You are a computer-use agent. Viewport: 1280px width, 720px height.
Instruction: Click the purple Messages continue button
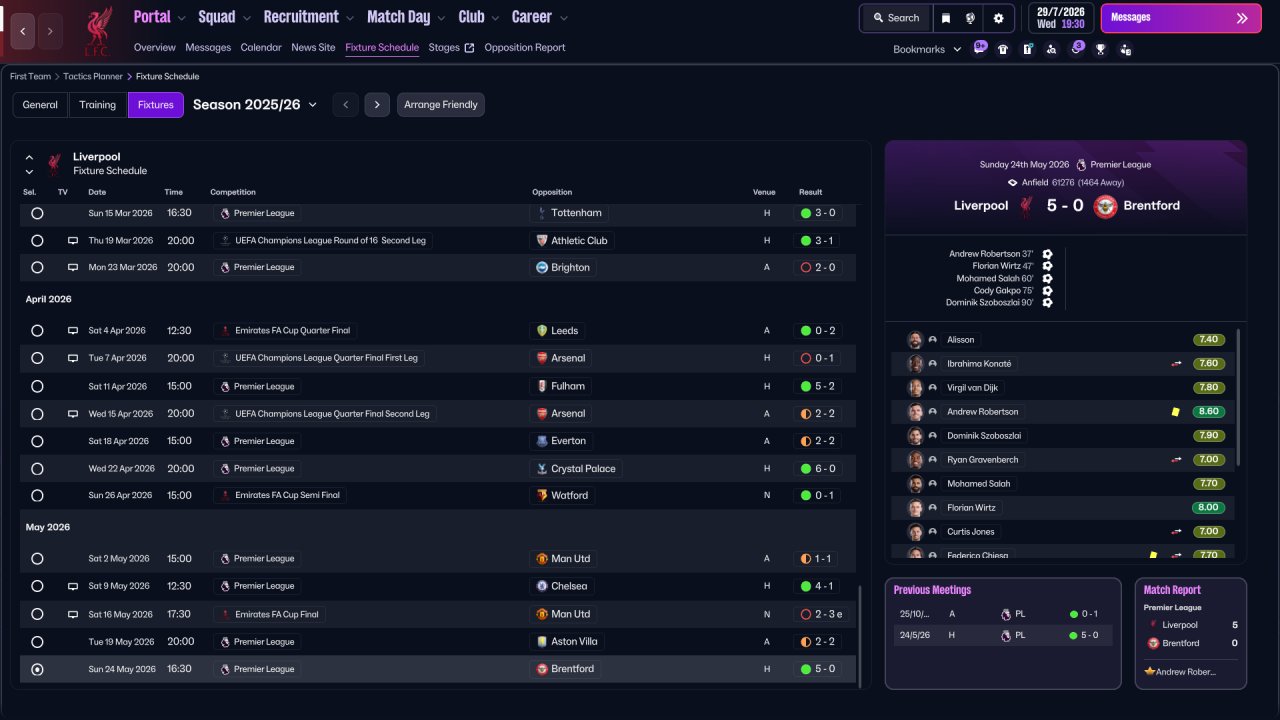click(x=1181, y=18)
